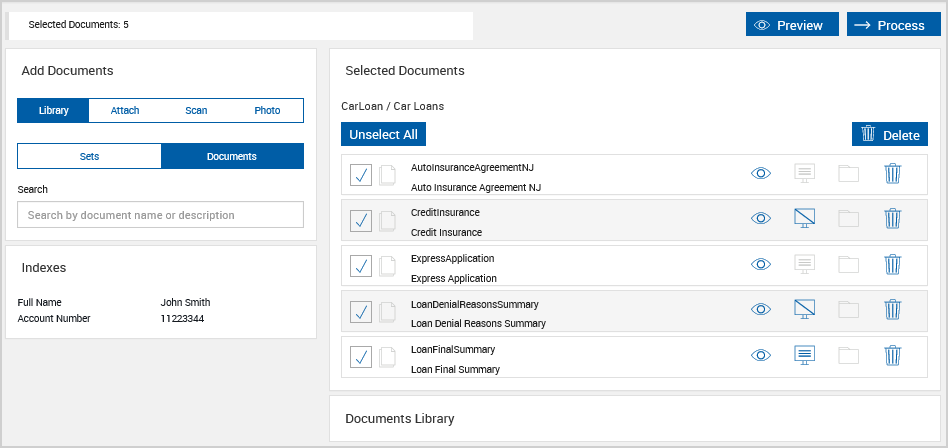The height and width of the screenshot is (448, 948).
Task: Click page icon beside AutoInsuranceAgreementNJ
Action: pos(387,175)
